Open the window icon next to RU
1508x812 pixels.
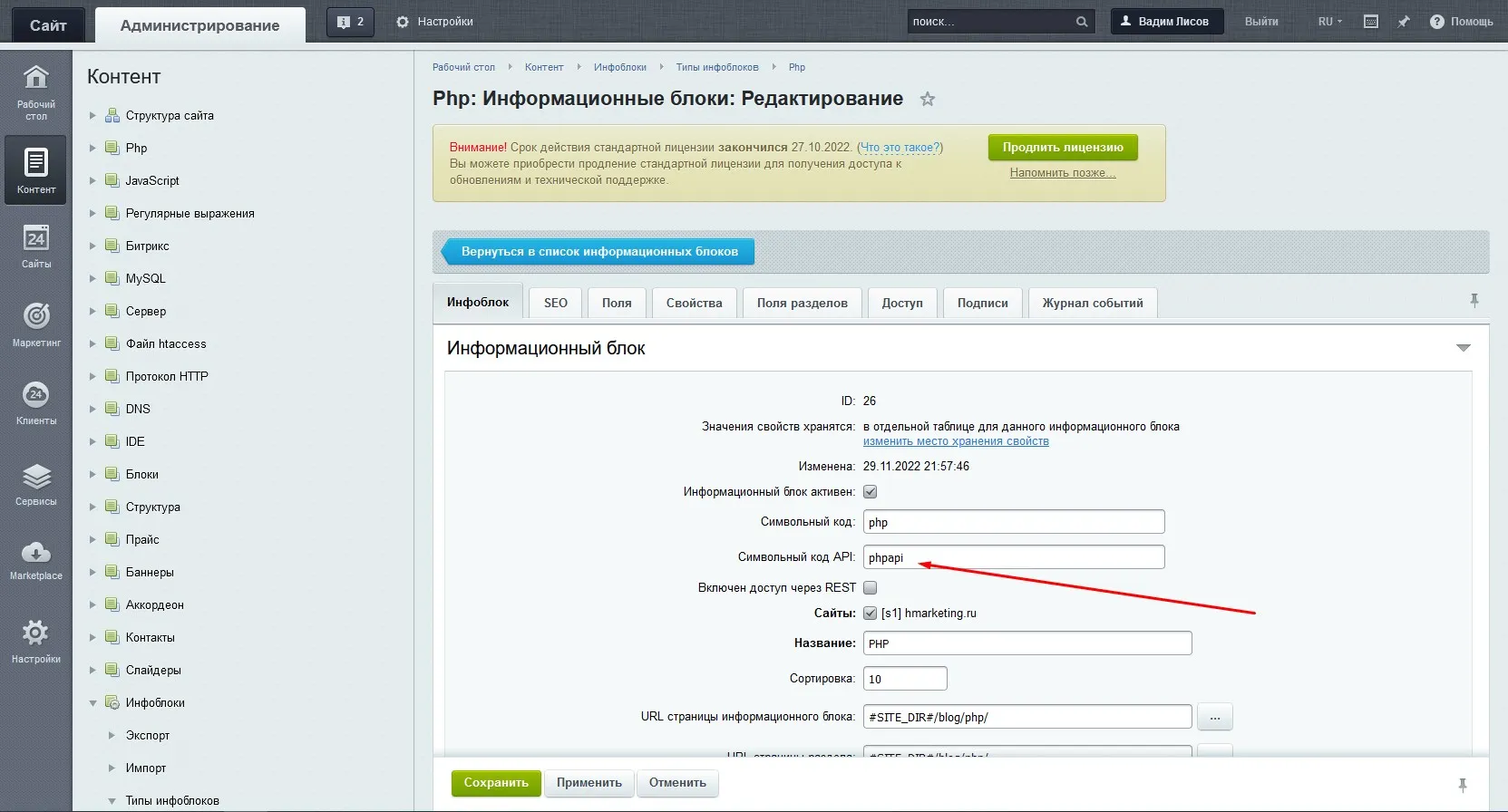click(x=1371, y=22)
